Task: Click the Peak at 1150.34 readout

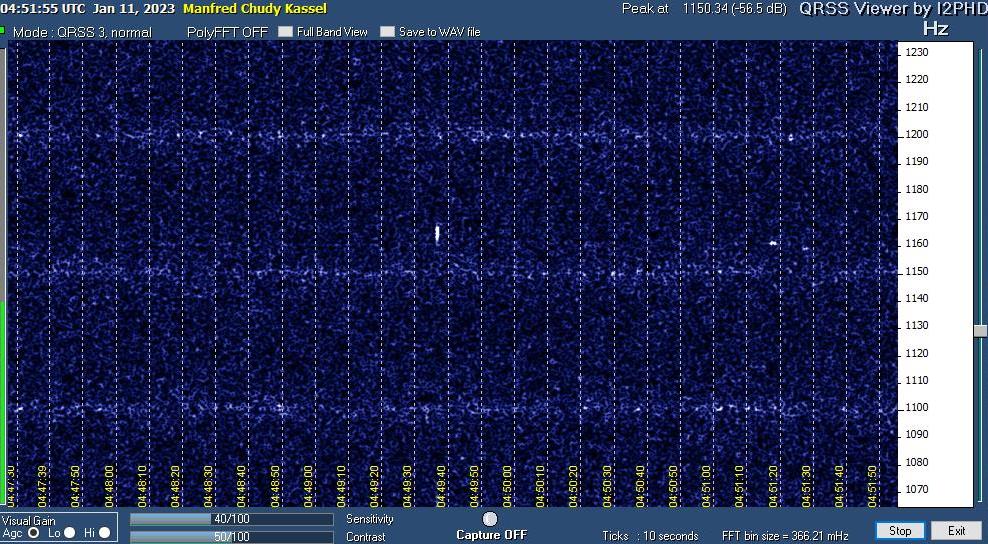Action: (x=704, y=9)
